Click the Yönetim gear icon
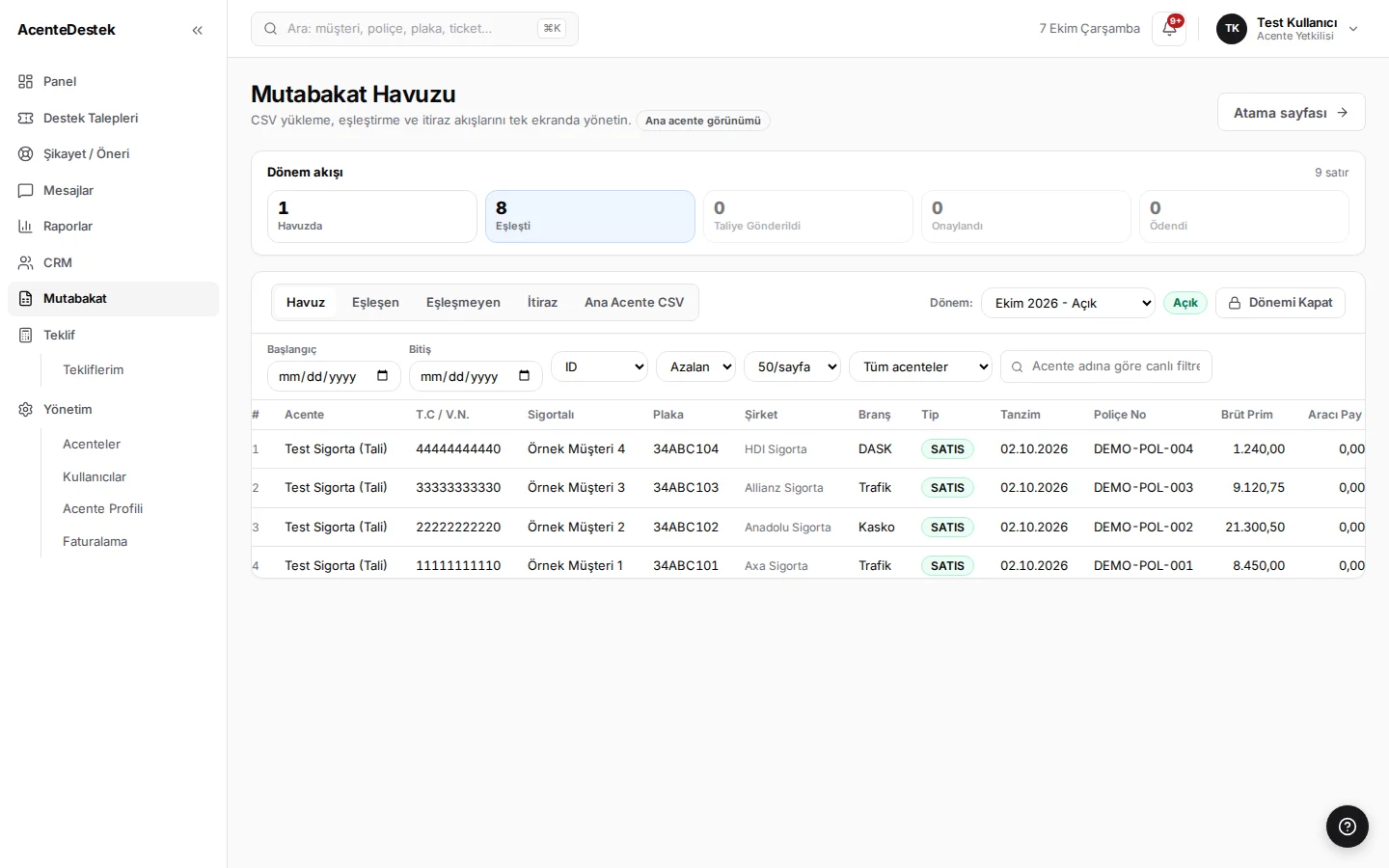 [26, 409]
